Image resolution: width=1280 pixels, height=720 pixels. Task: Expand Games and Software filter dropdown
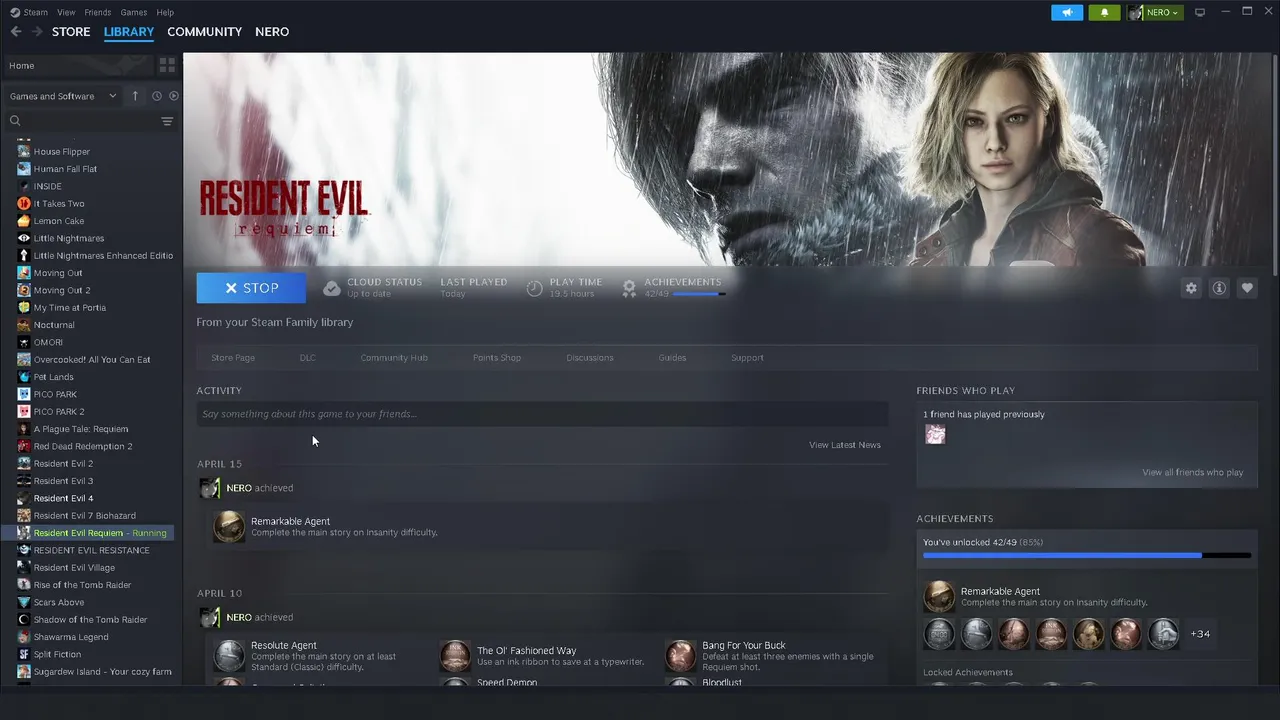pos(62,96)
